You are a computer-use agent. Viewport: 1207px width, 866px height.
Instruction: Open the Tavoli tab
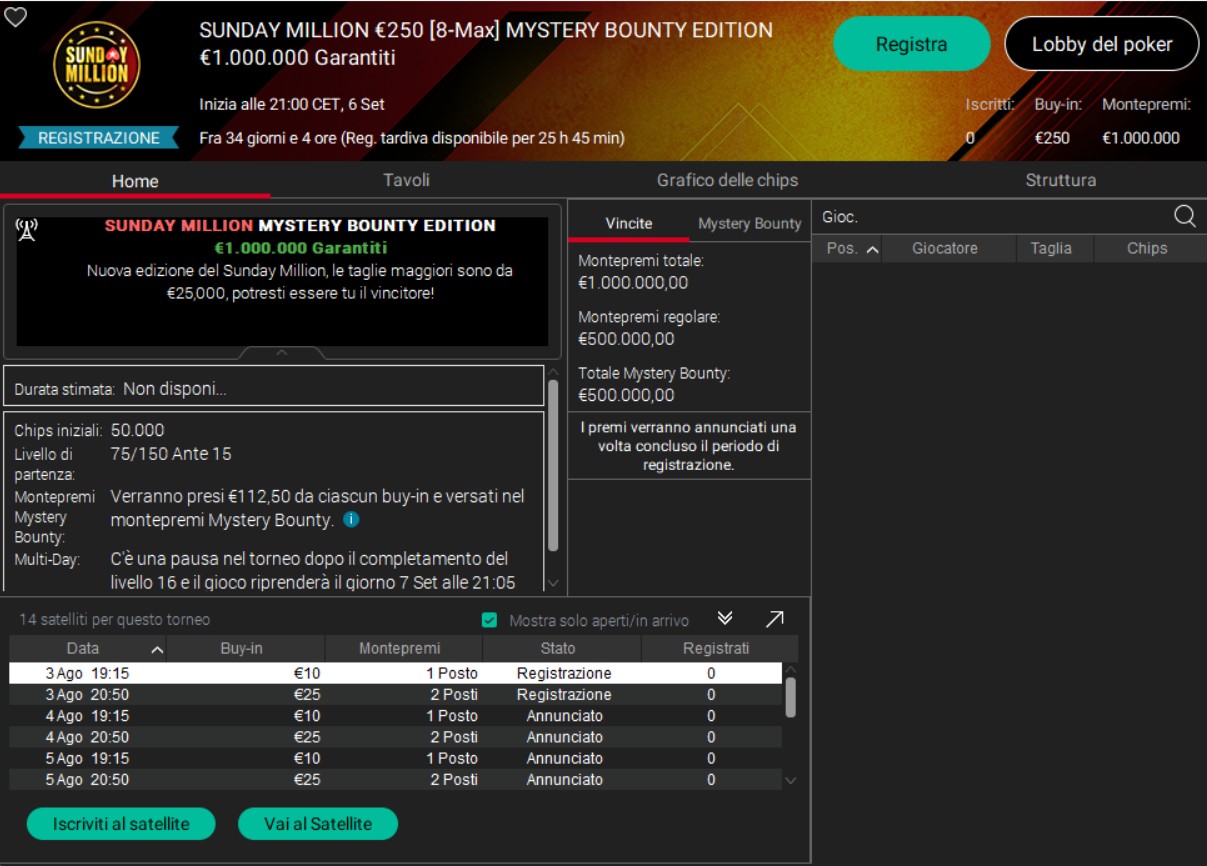click(x=406, y=180)
